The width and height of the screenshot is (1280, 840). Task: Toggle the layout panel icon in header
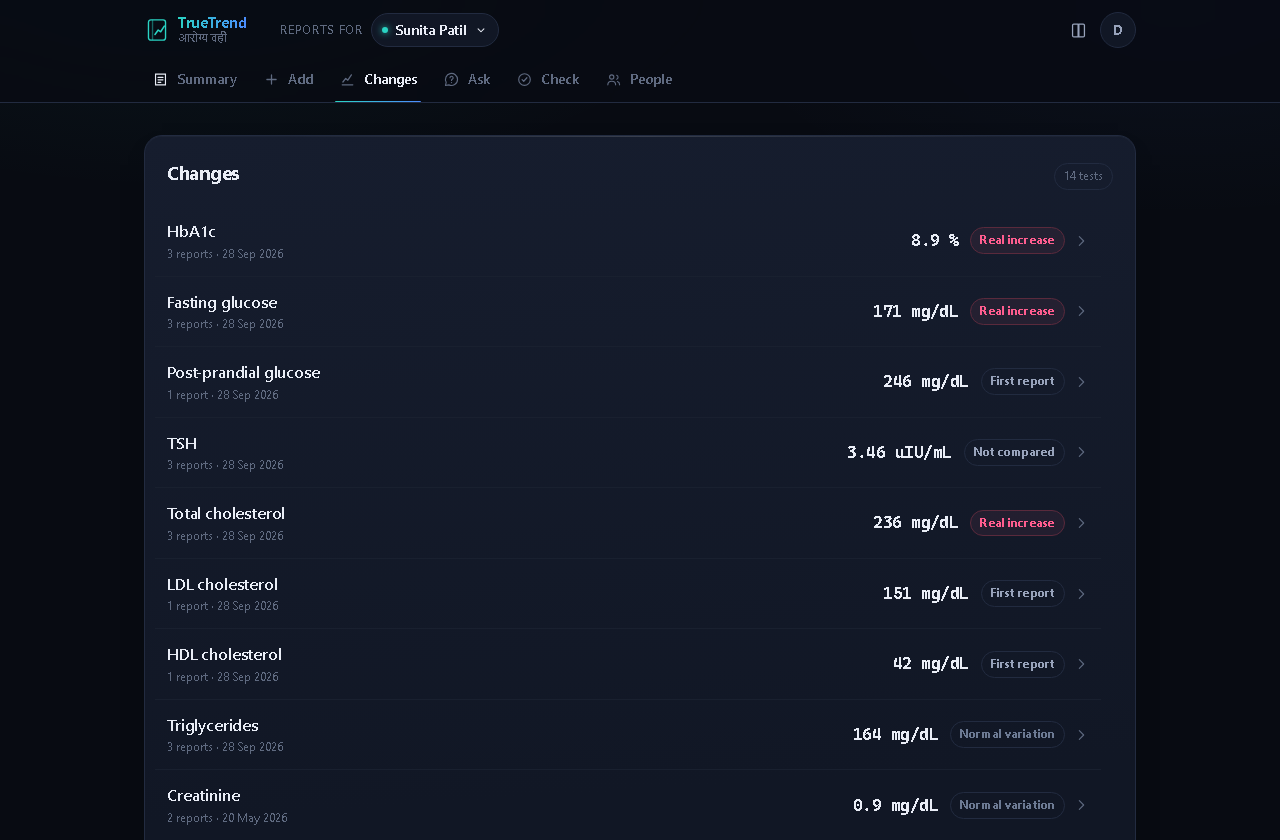pyautogui.click(x=1078, y=30)
